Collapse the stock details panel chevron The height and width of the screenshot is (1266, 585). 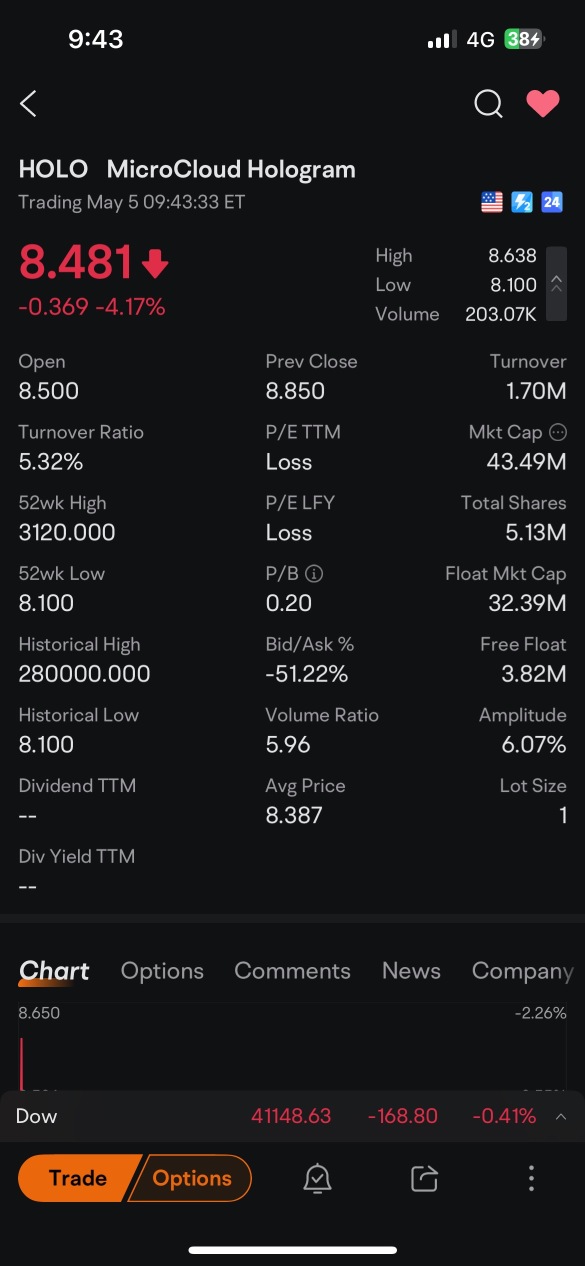tap(556, 284)
